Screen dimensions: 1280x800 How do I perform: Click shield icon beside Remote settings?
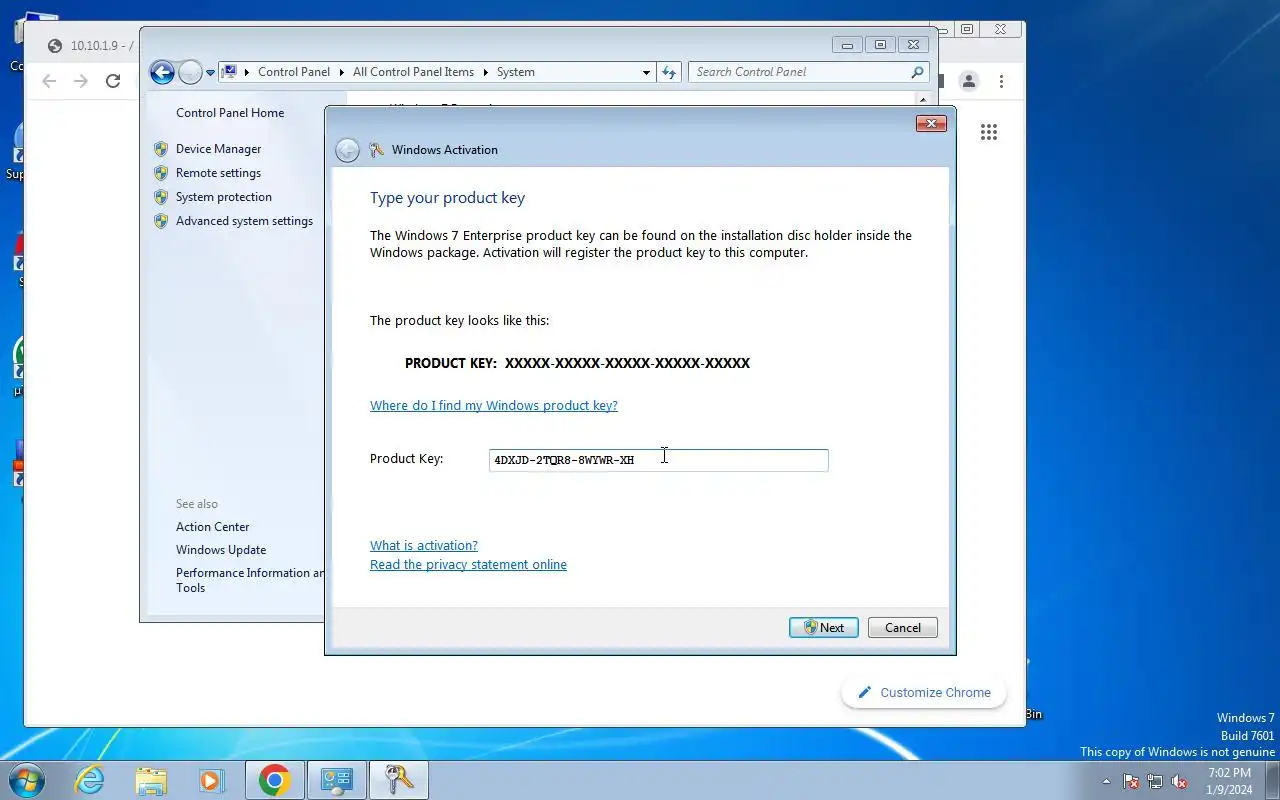coord(161,173)
